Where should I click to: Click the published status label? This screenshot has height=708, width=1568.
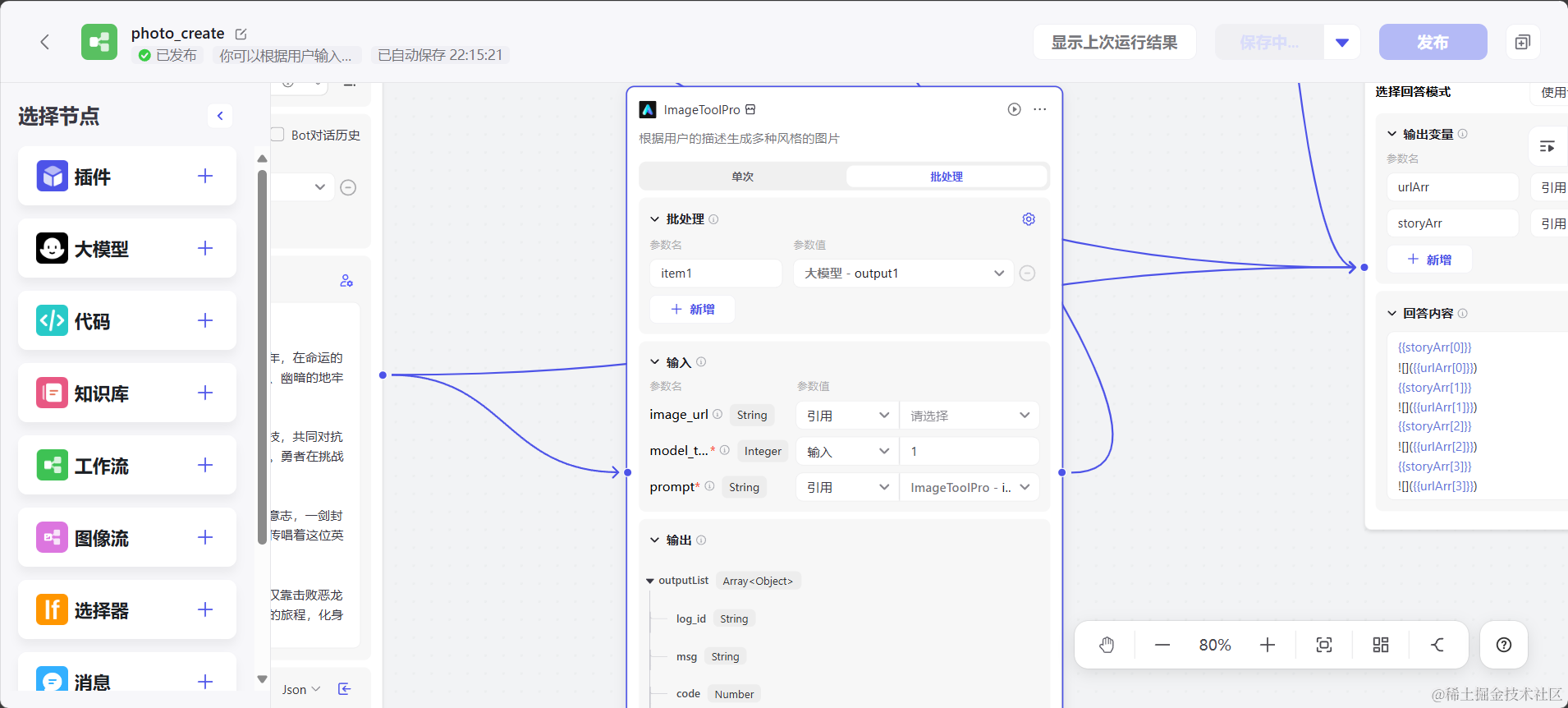[x=168, y=55]
